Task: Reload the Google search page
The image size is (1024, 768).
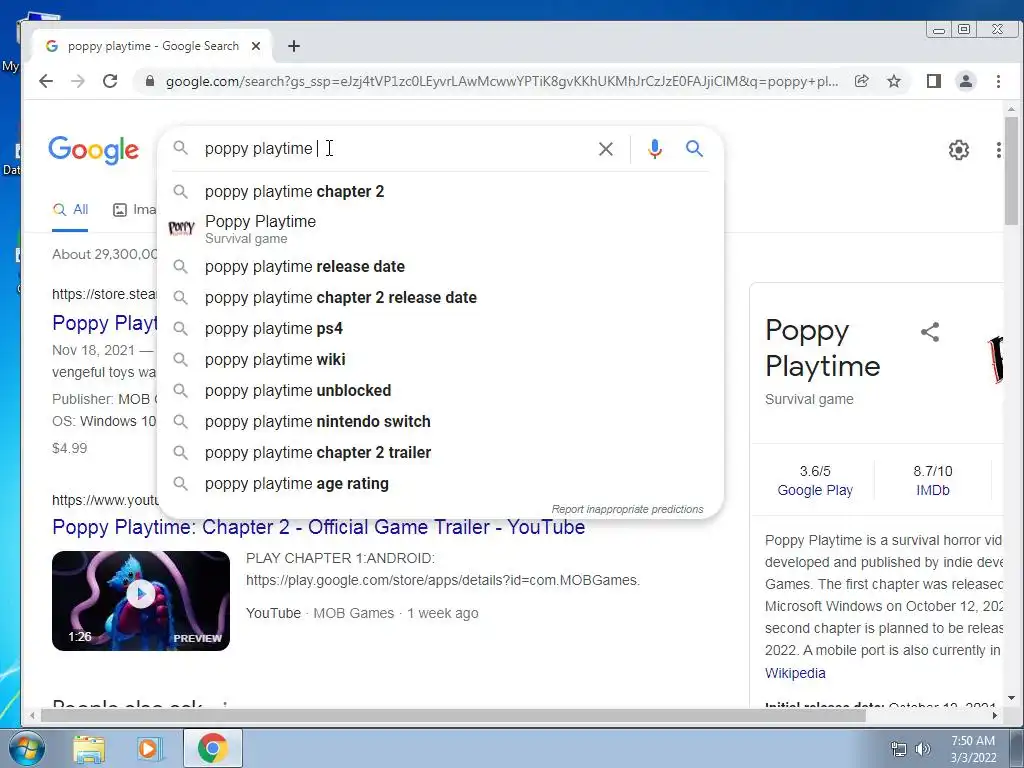Action: tap(110, 81)
